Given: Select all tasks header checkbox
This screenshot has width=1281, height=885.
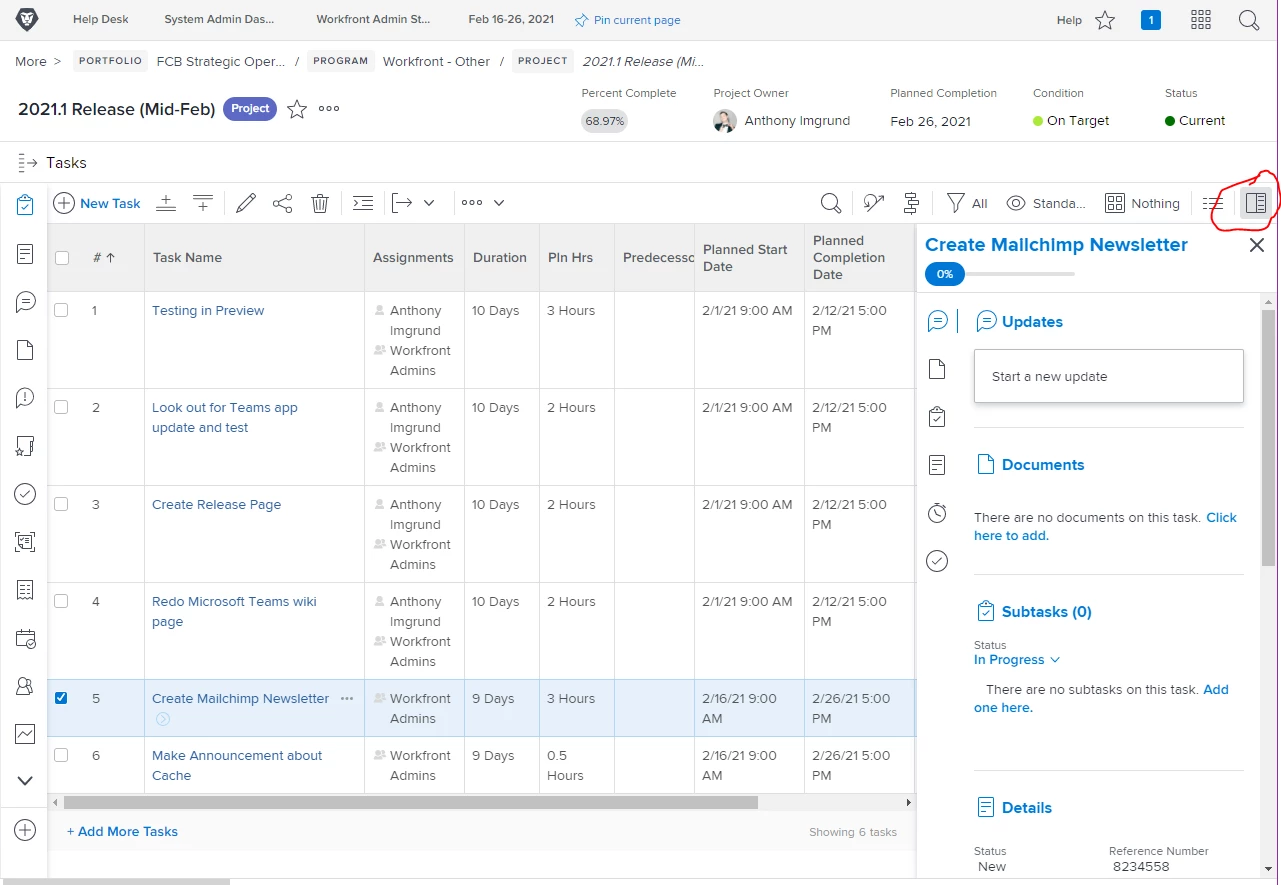Looking at the screenshot, I should pyautogui.click(x=62, y=258).
